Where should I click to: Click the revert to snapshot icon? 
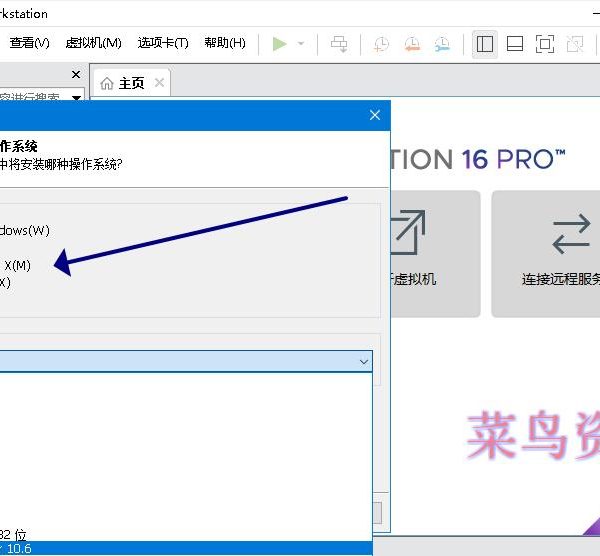(411, 43)
